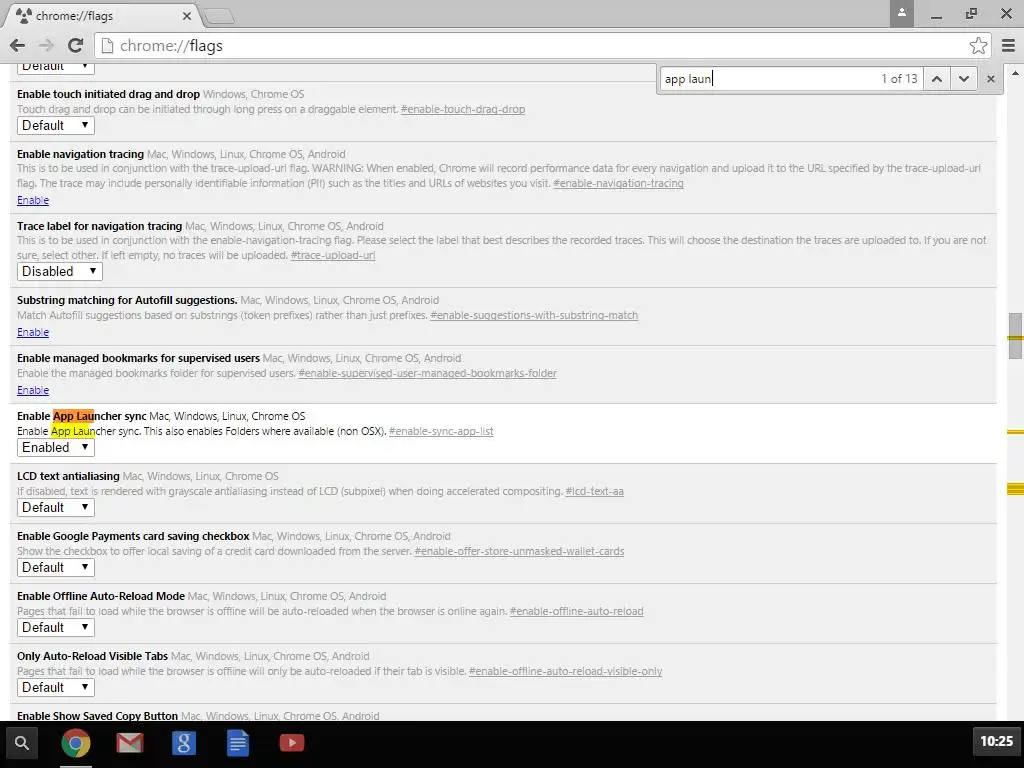The height and width of the screenshot is (768, 1024).
Task: Close the find-in-page bar
Action: pos(991,79)
